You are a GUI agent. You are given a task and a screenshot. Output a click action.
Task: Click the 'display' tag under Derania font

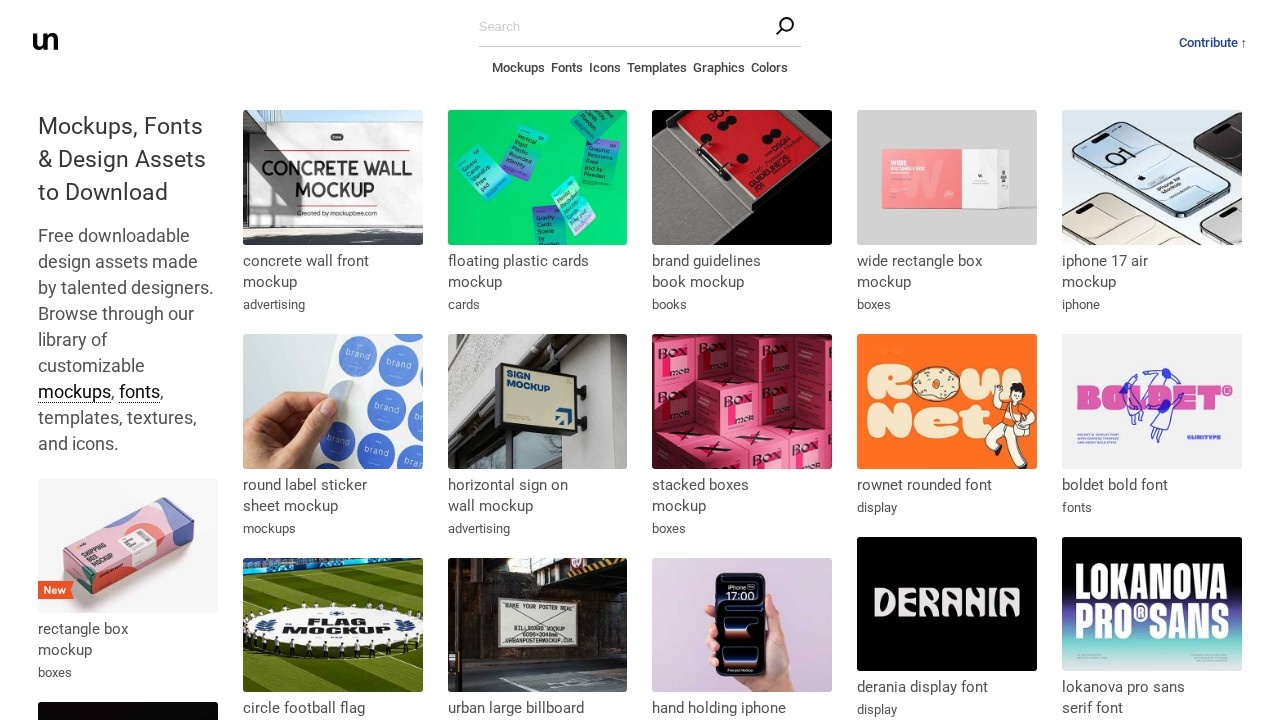pyautogui.click(x=877, y=709)
